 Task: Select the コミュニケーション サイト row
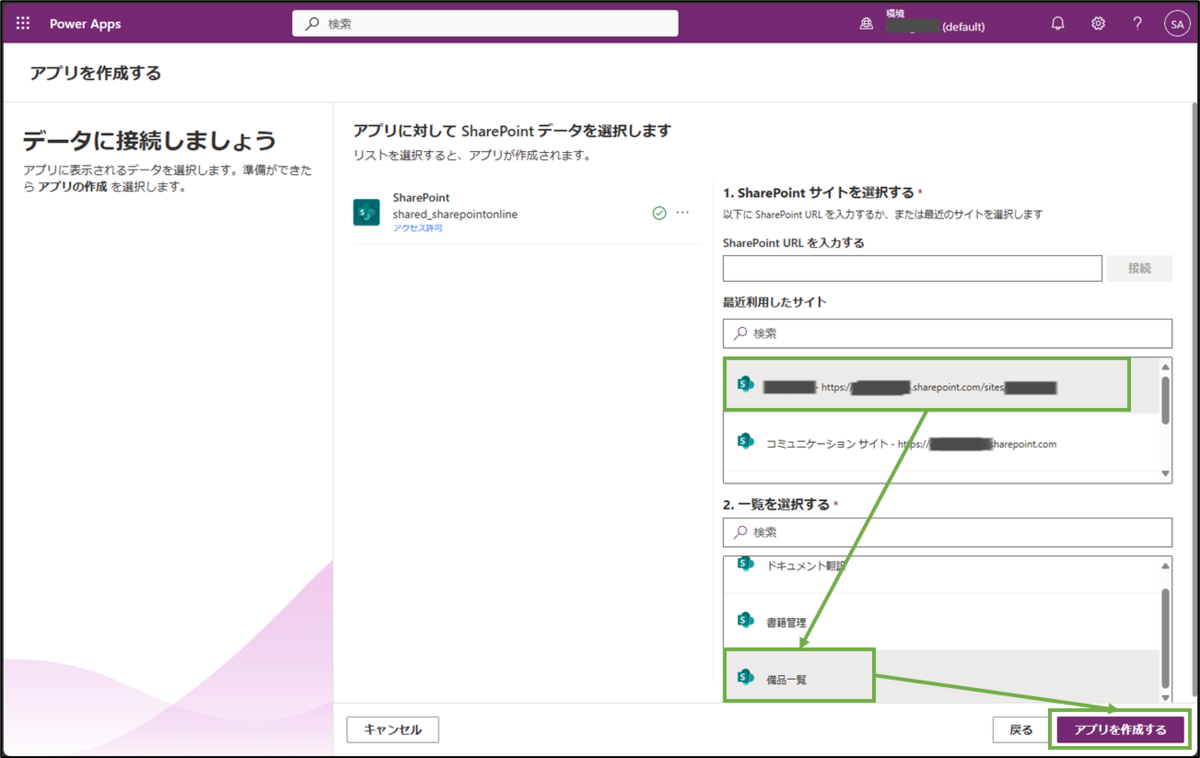(x=941, y=442)
